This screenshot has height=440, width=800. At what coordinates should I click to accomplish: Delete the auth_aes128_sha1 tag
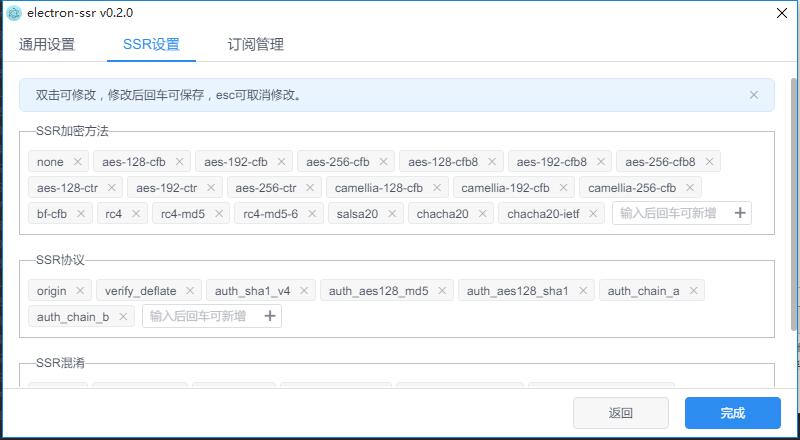point(583,290)
